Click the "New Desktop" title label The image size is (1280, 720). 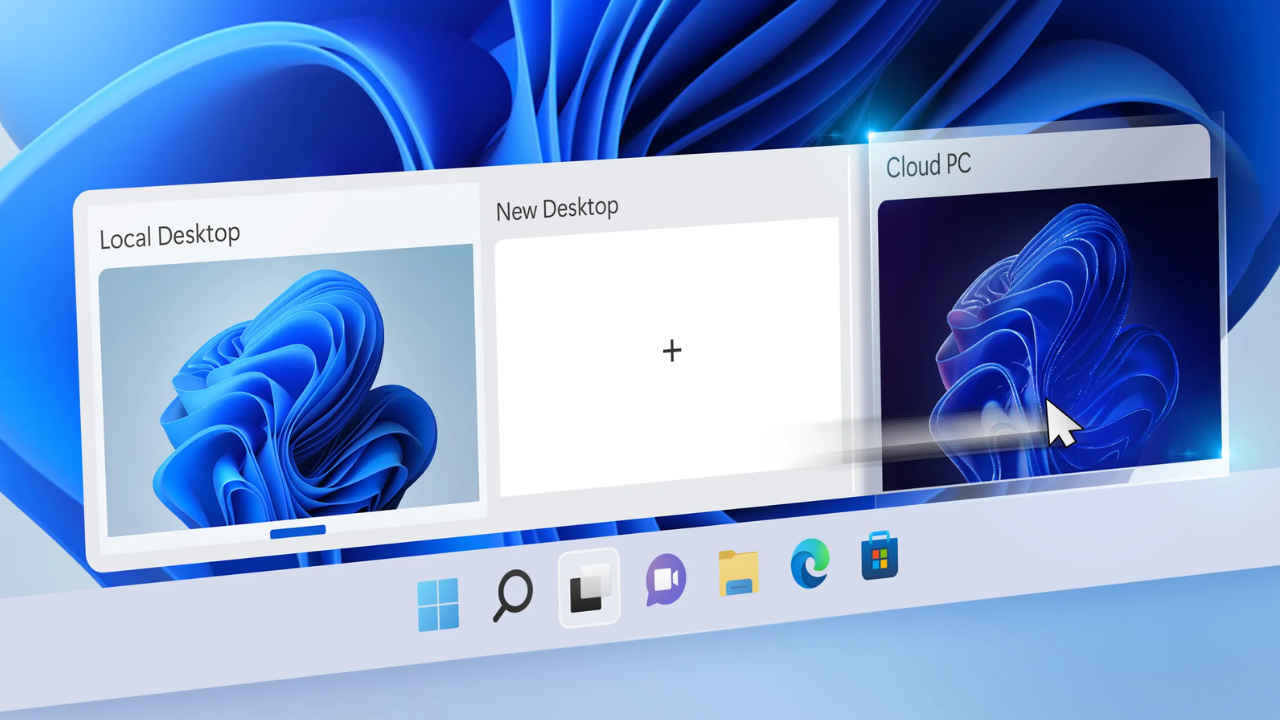click(x=557, y=209)
